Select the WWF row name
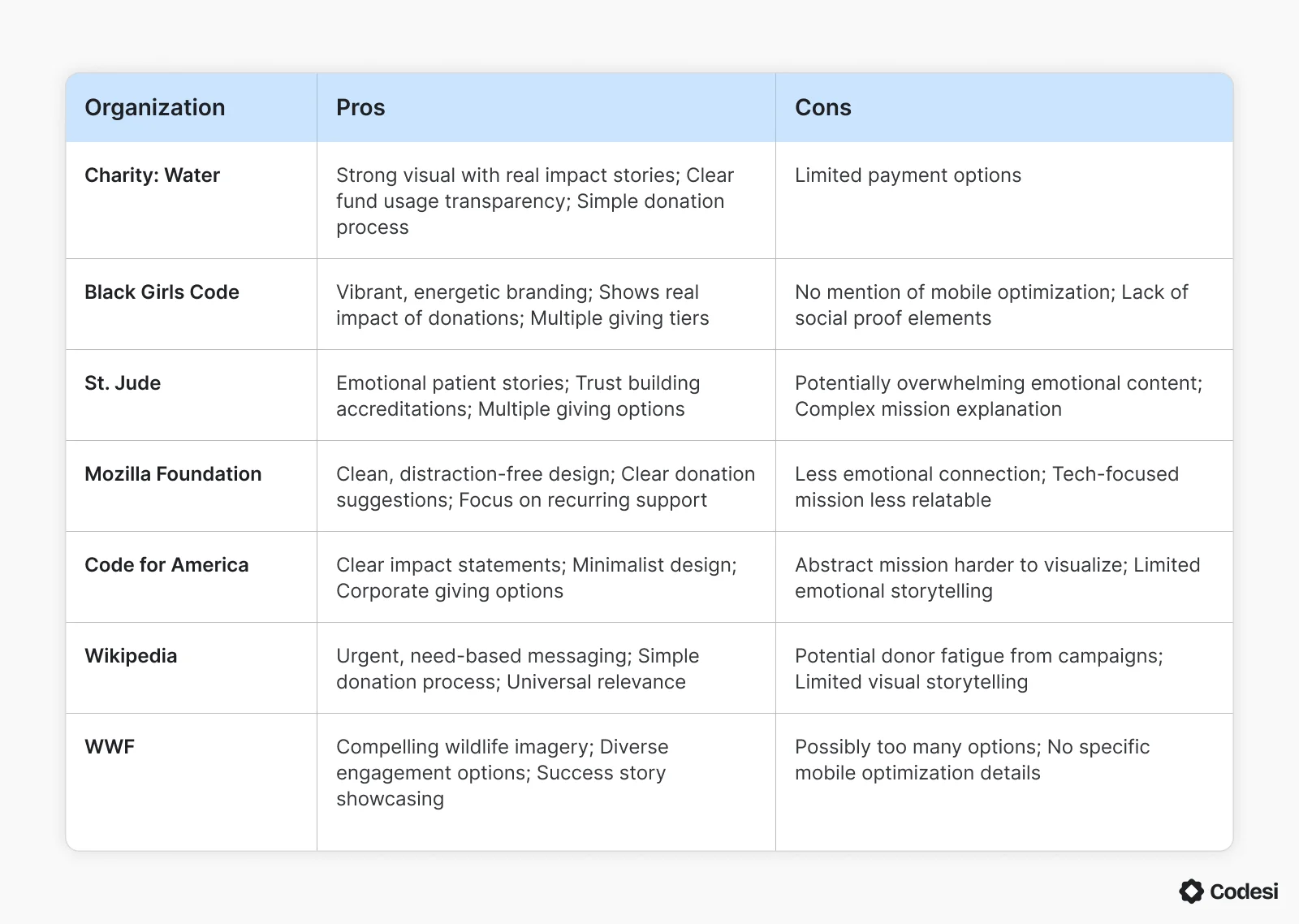 [x=110, y=747]
